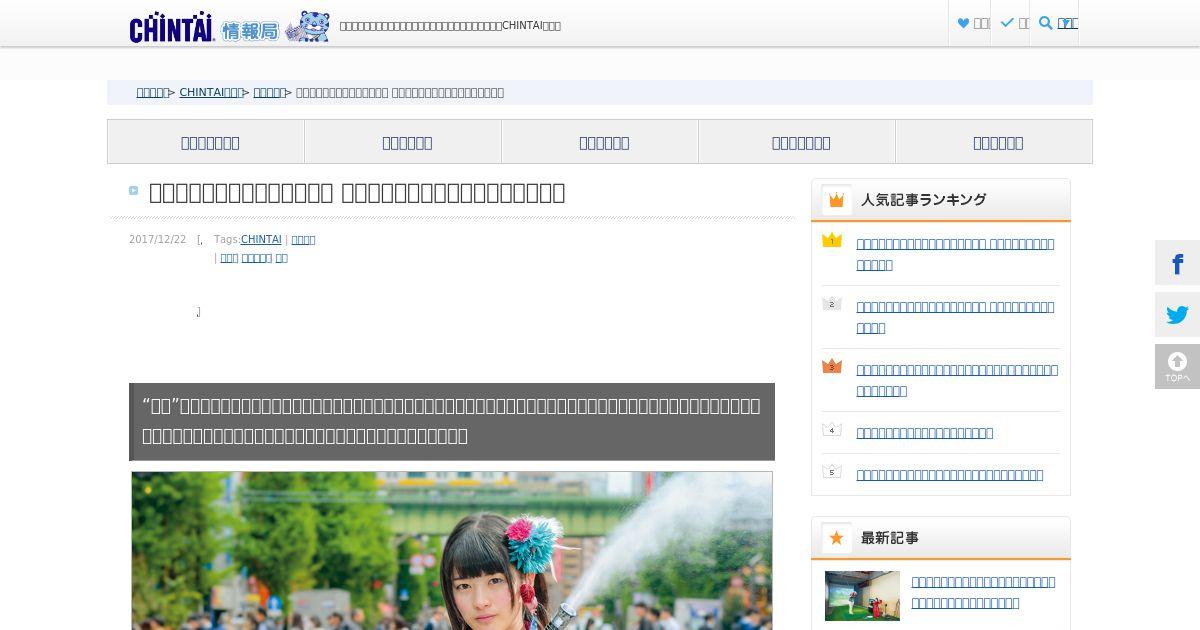1200x630 pixels.
Task: Open the number 3 ranked article link
Action: (957, 380)
